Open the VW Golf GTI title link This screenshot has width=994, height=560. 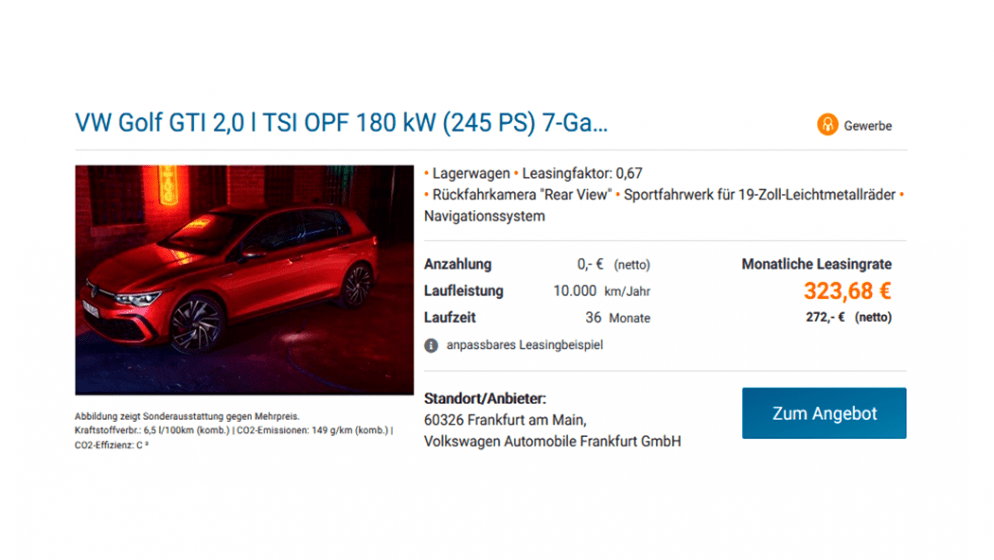[x=341, y=122]
